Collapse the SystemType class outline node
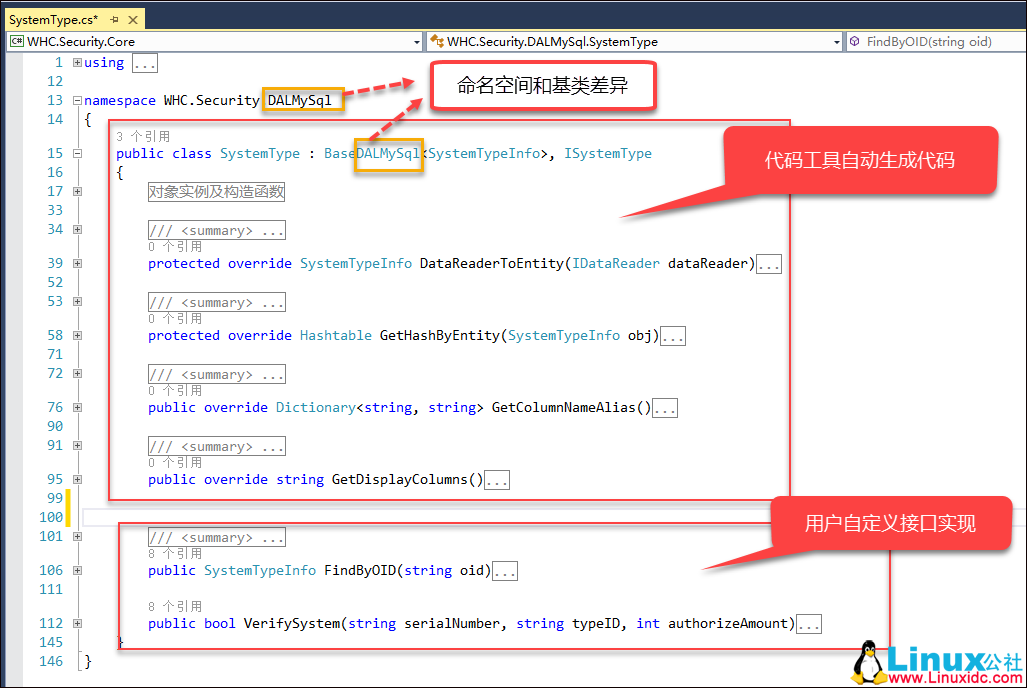Screen dimensions: 1027x688 point(77,155)
